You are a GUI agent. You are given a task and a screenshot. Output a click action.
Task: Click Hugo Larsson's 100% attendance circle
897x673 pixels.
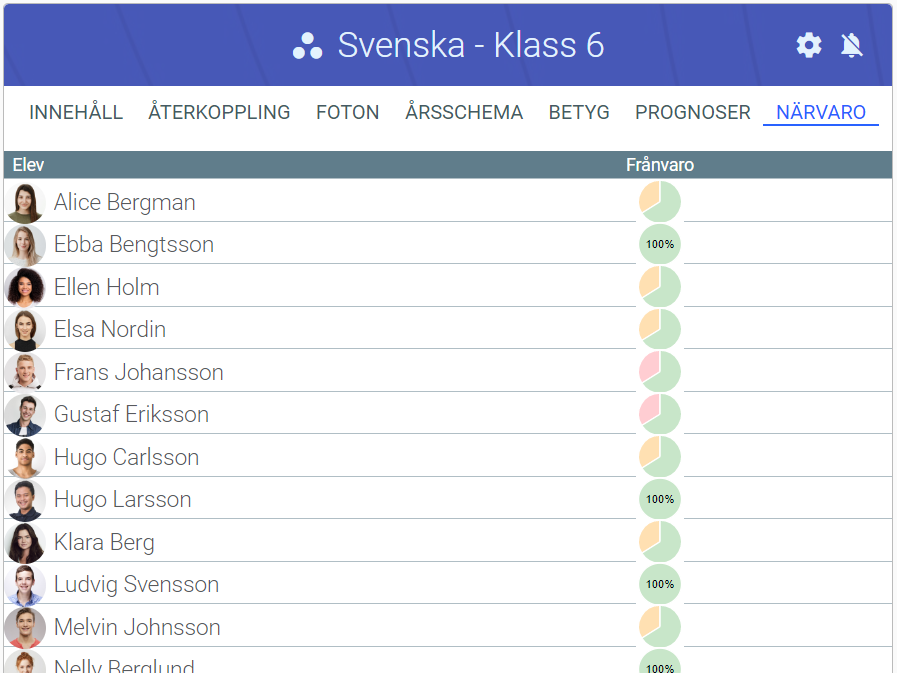pos(660,499)
